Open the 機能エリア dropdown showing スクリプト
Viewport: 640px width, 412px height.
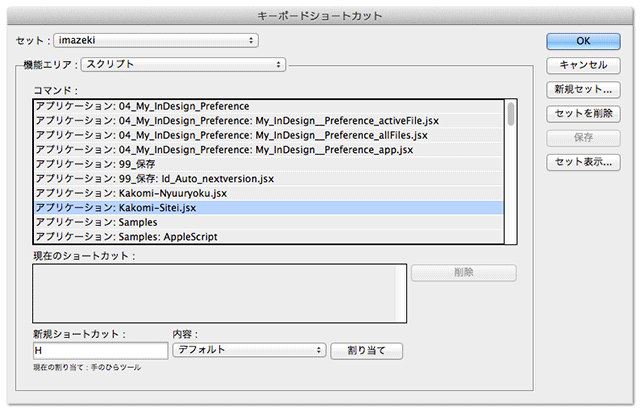click(x=183, y=65)
